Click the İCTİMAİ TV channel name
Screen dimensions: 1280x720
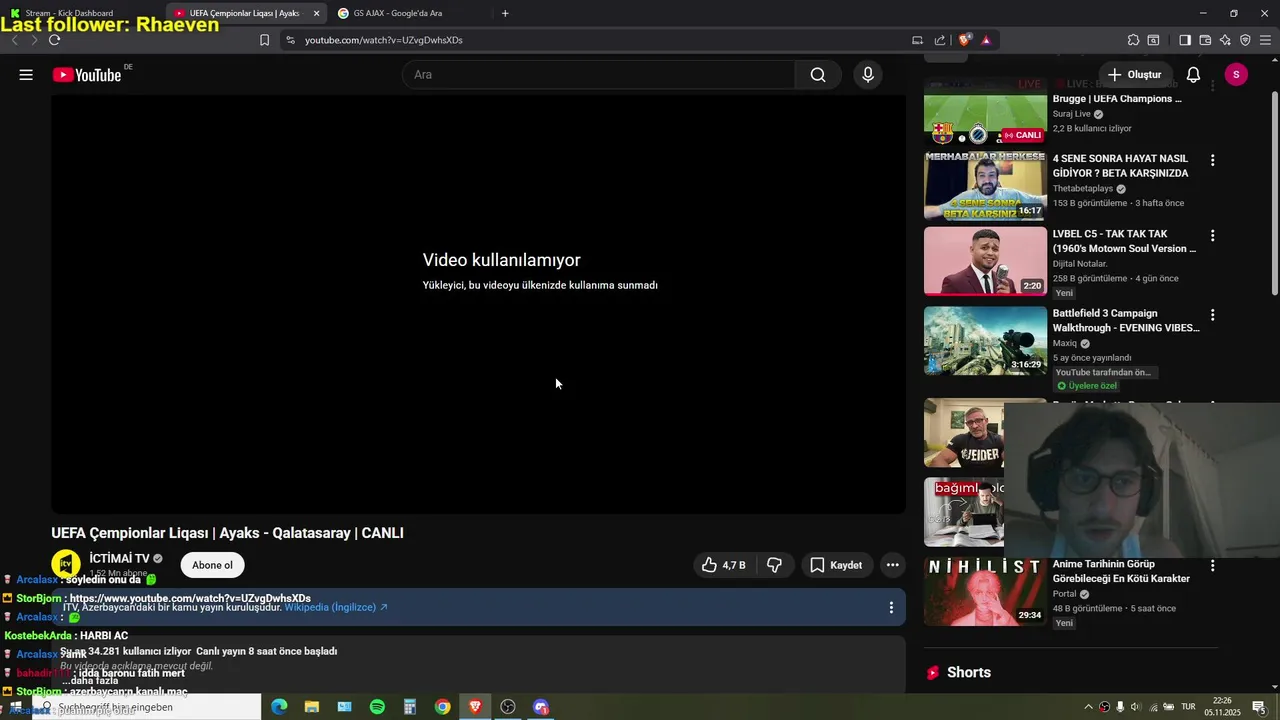pos(119,559)
